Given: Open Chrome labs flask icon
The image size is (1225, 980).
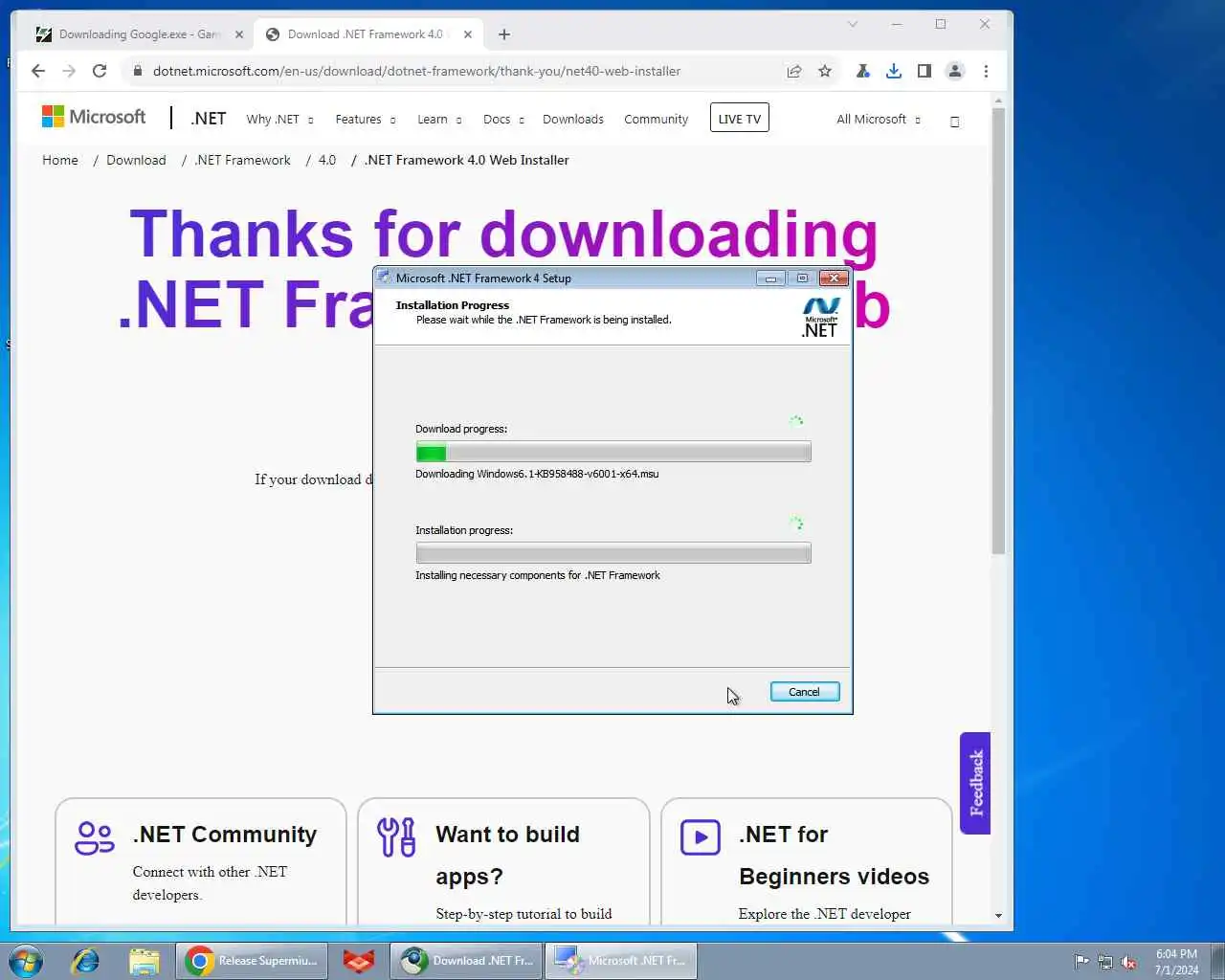Looking at the screenshot, I should (863, 71).
